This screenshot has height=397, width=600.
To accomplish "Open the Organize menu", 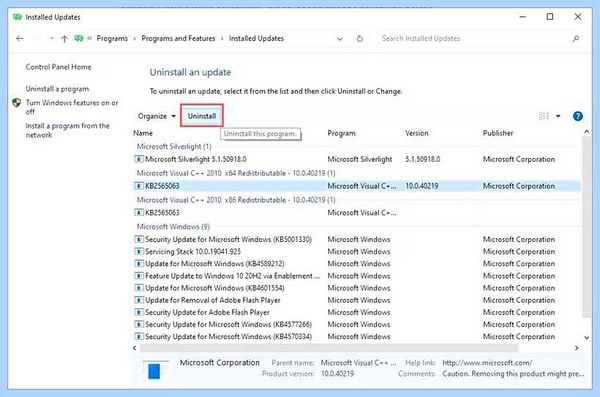I will coord(157,116).
